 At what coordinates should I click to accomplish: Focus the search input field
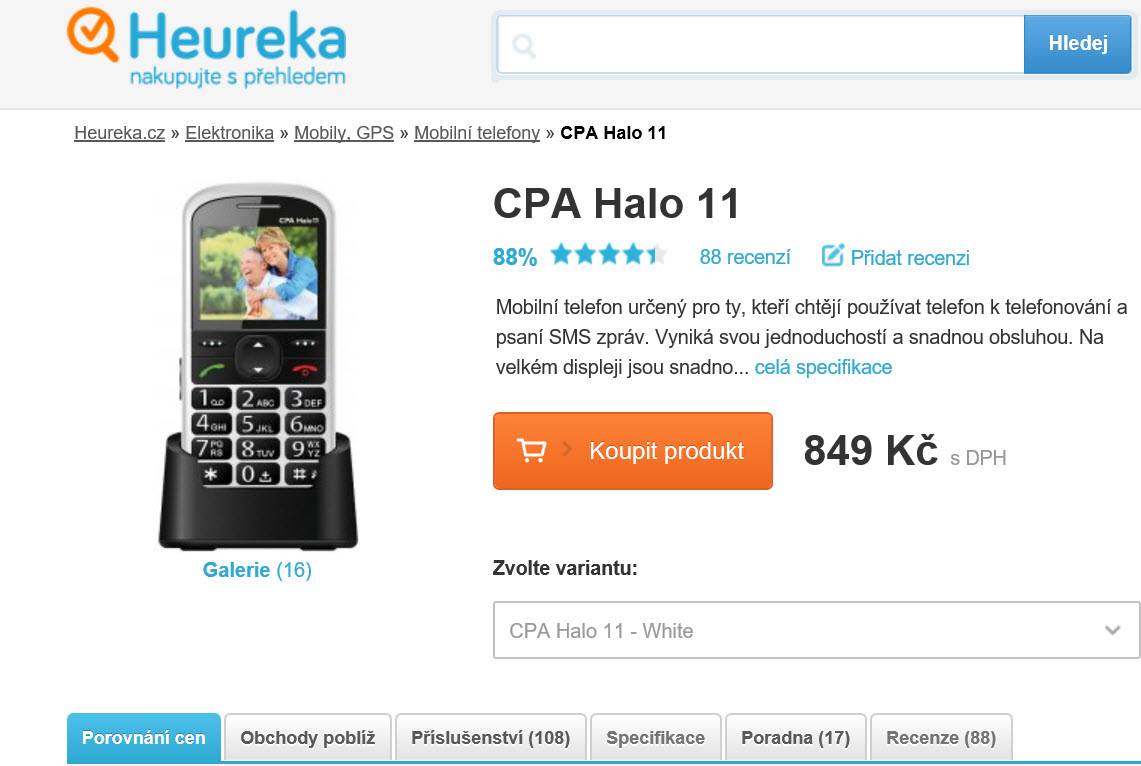pyautogui.click(x=760, y=44)
